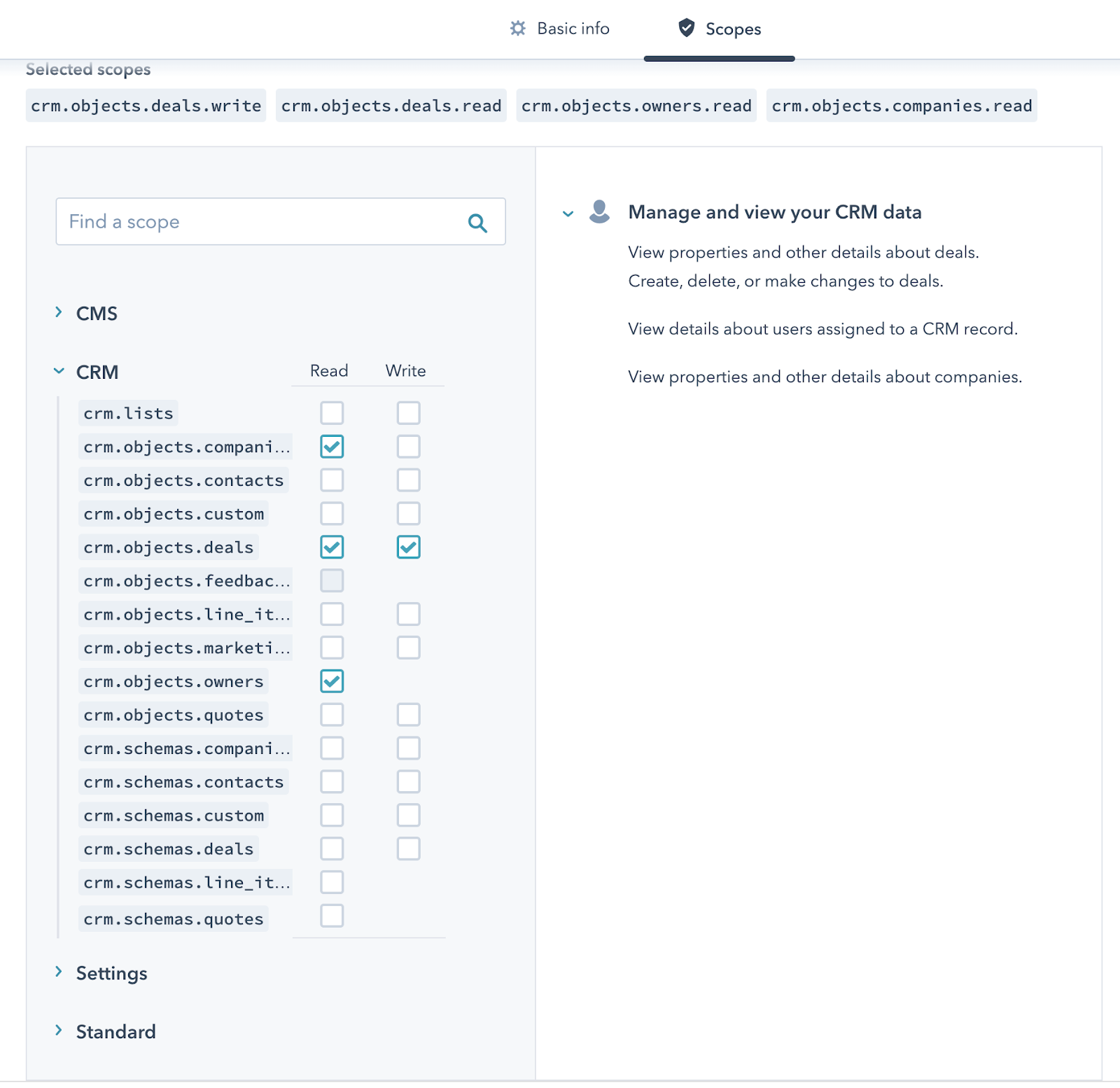Select the crm.objects.deals scope label
This screenshot has width=1120, height=1088.
point(169,548)
